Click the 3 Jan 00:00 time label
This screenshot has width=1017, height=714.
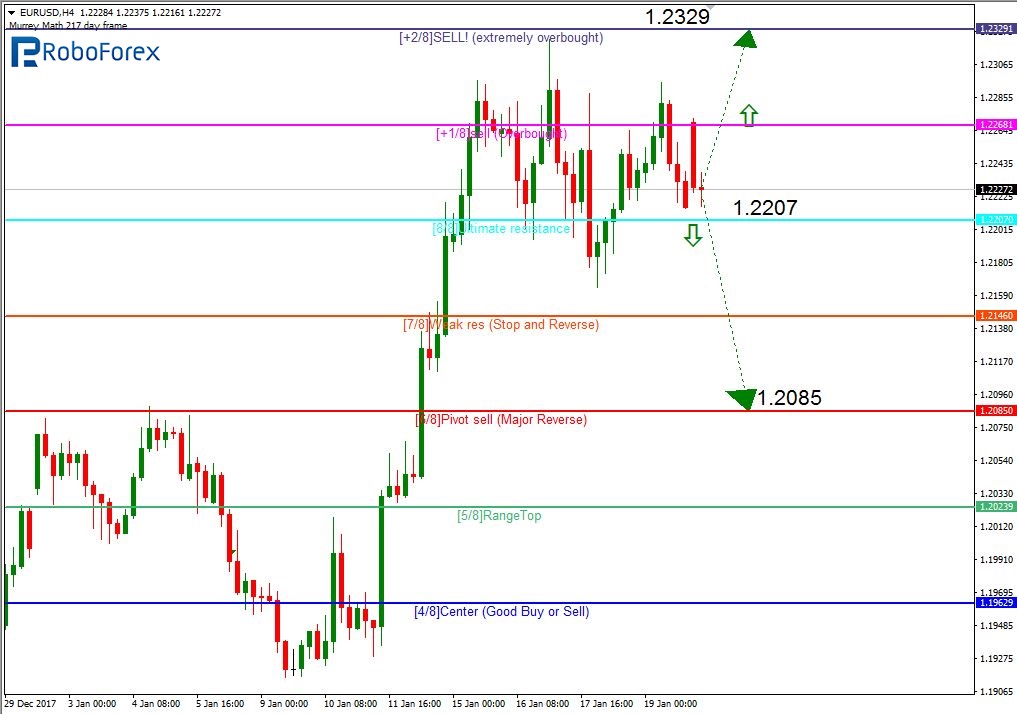(92, 704)
